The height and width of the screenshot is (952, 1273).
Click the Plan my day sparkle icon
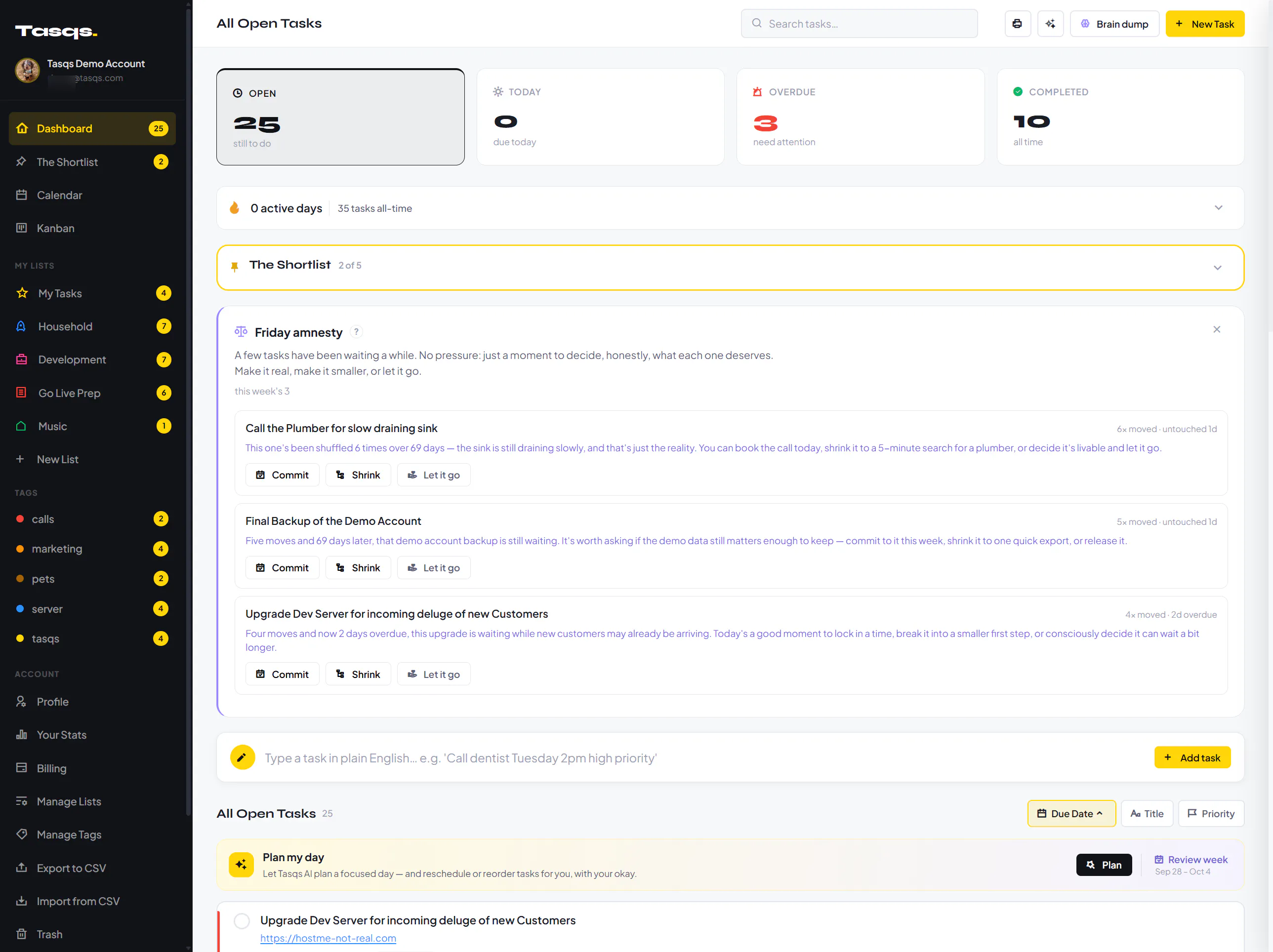pos(241,865)
